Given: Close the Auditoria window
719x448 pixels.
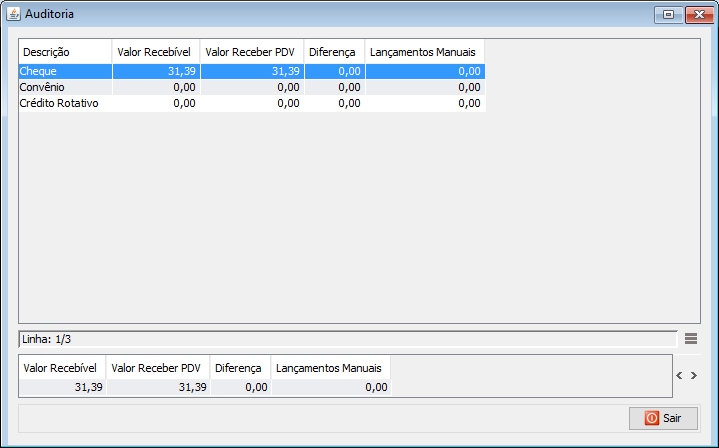Looking at the screenshot, I should coord(696,14).
